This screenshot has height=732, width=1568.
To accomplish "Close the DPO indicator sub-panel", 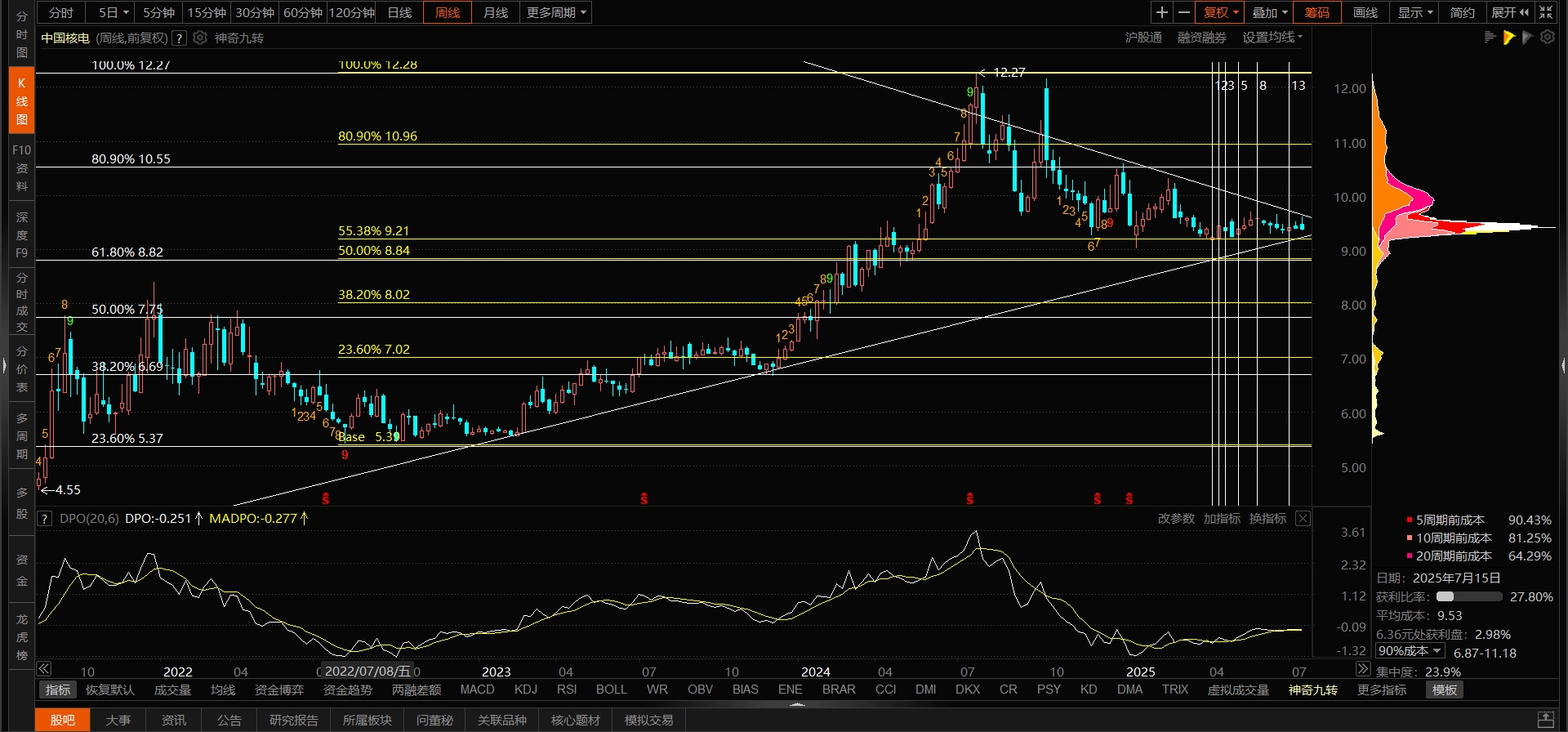I will click(1303, 519).
